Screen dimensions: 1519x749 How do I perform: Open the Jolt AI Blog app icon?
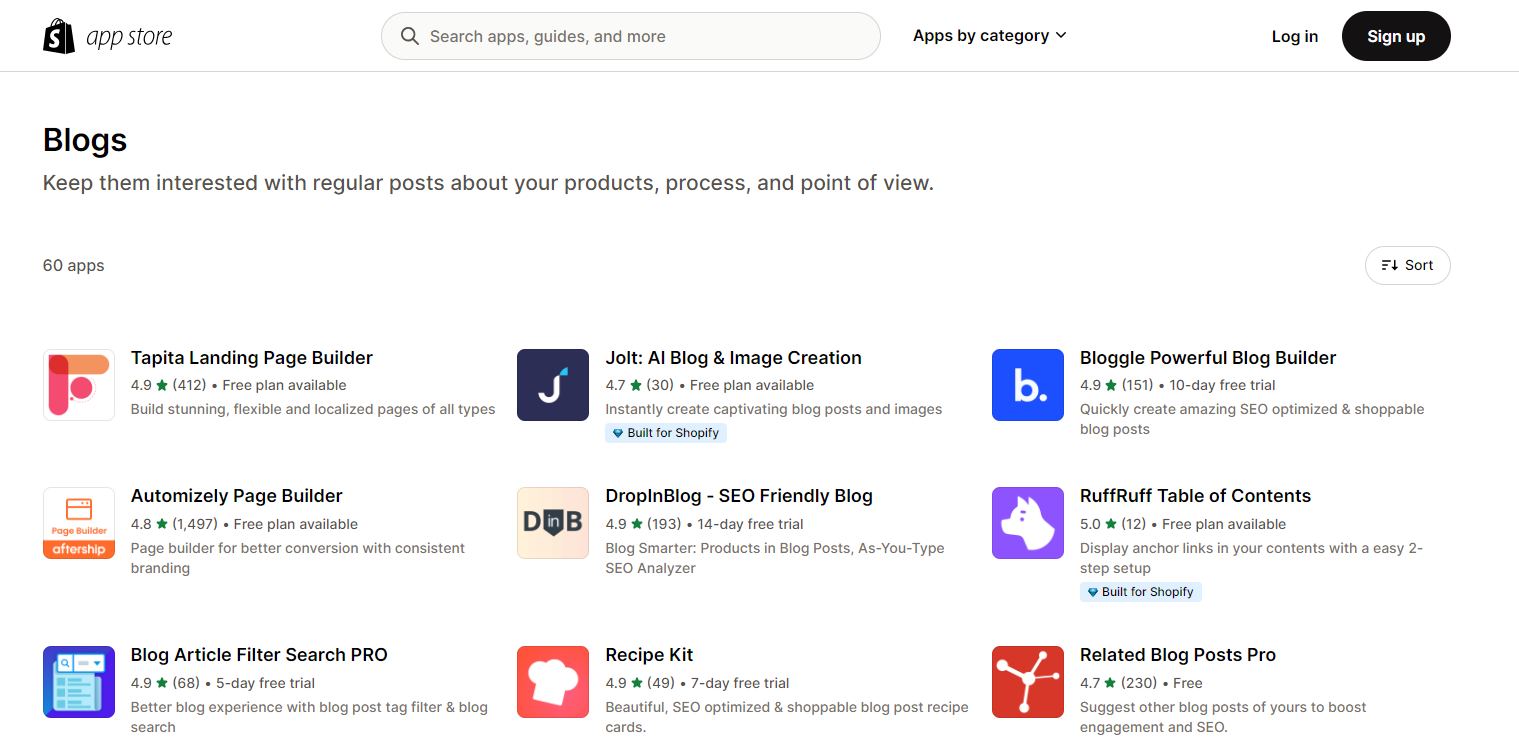point(553,385)
